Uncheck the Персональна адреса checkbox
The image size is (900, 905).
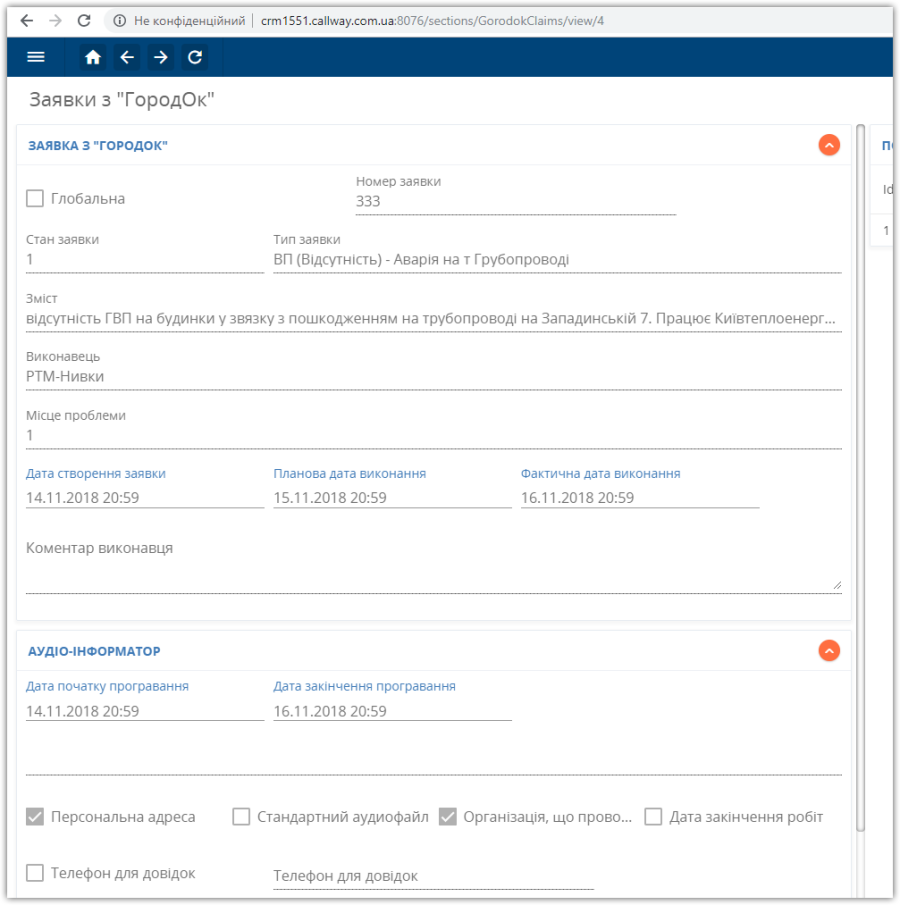pyautogui.click(x=35, y=817)
